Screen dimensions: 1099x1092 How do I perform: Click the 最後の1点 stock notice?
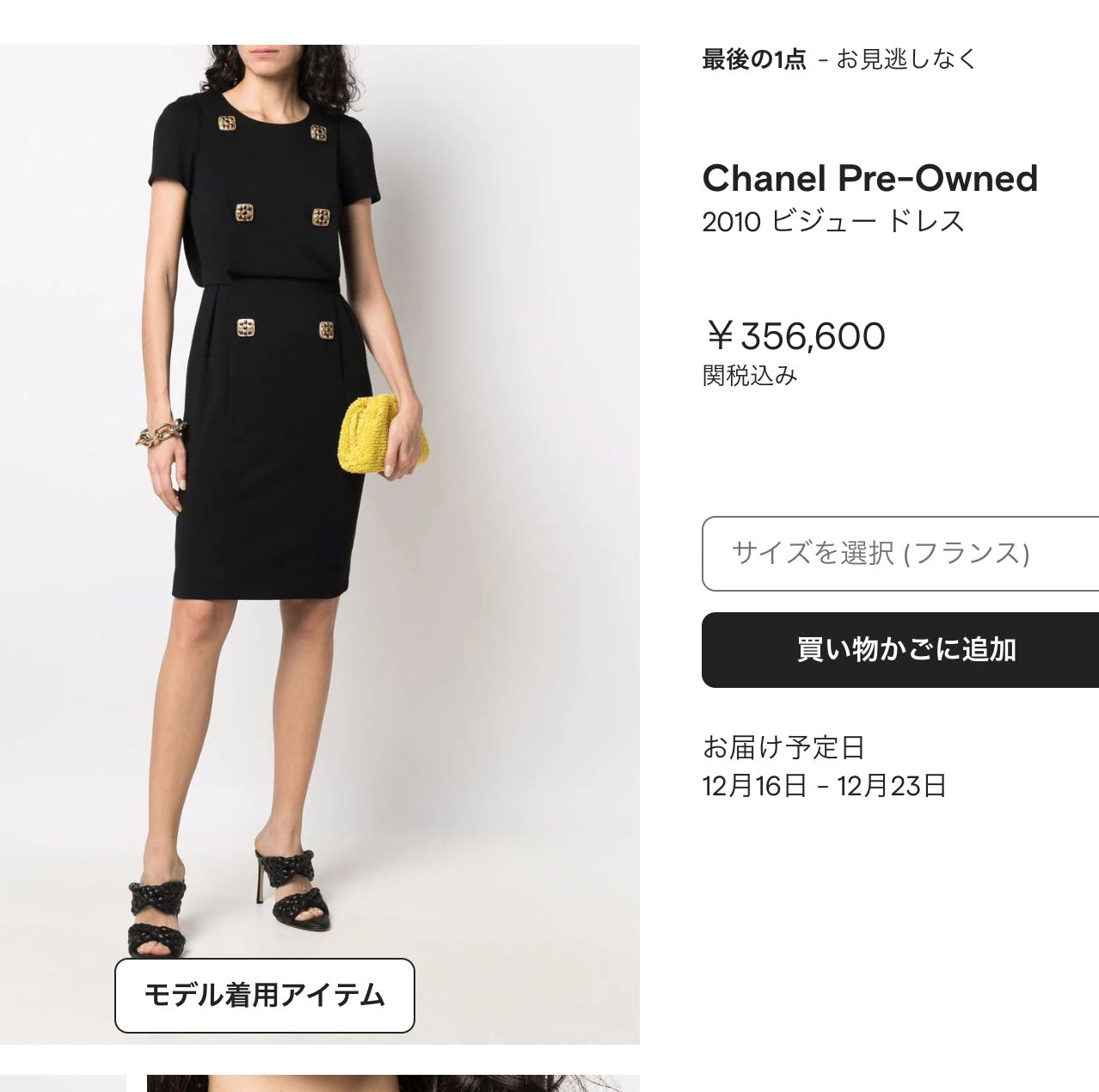pos(754,59)
